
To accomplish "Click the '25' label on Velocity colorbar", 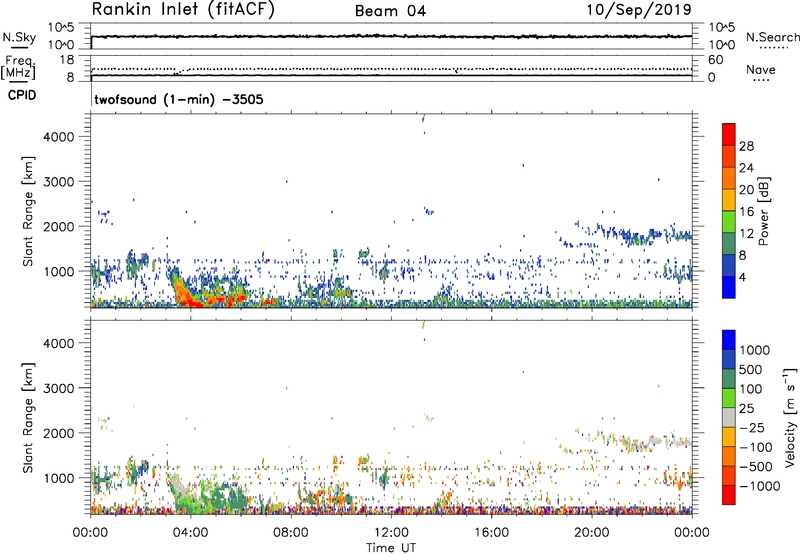I will tap(746, 409).
